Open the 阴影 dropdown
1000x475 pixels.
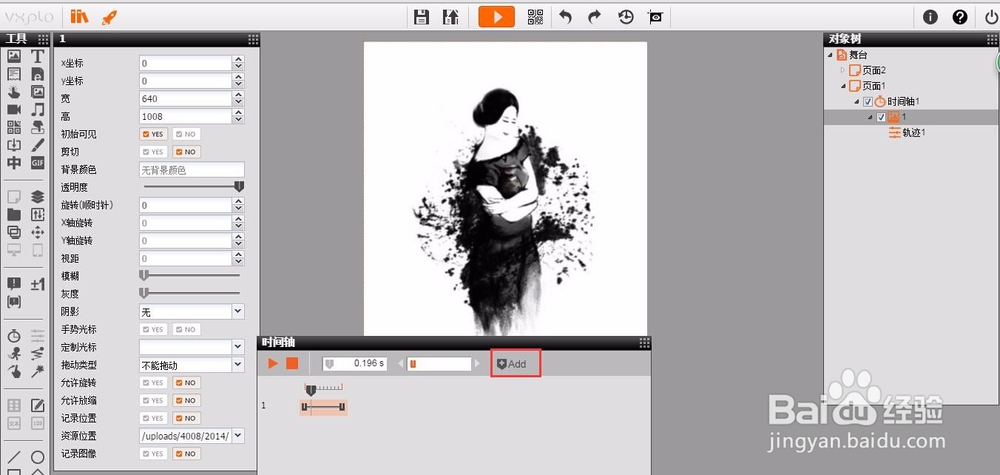[238, 312]
